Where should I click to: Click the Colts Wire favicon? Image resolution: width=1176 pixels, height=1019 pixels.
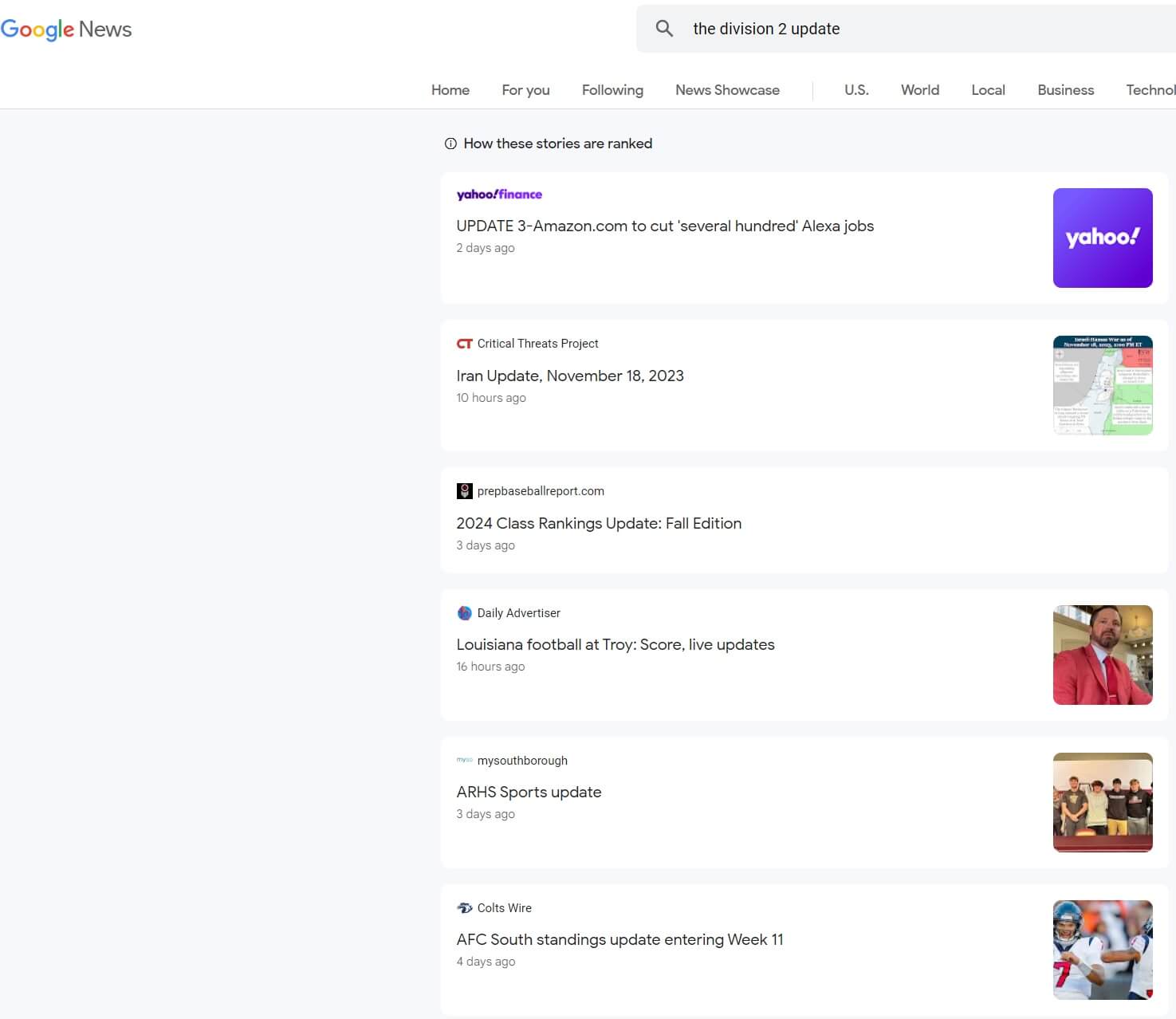tap(464, 908)
